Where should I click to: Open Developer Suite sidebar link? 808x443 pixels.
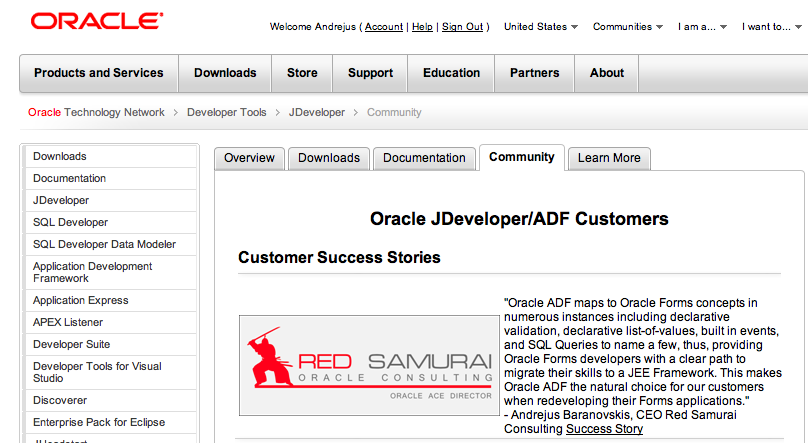click(x=110, y=344)
